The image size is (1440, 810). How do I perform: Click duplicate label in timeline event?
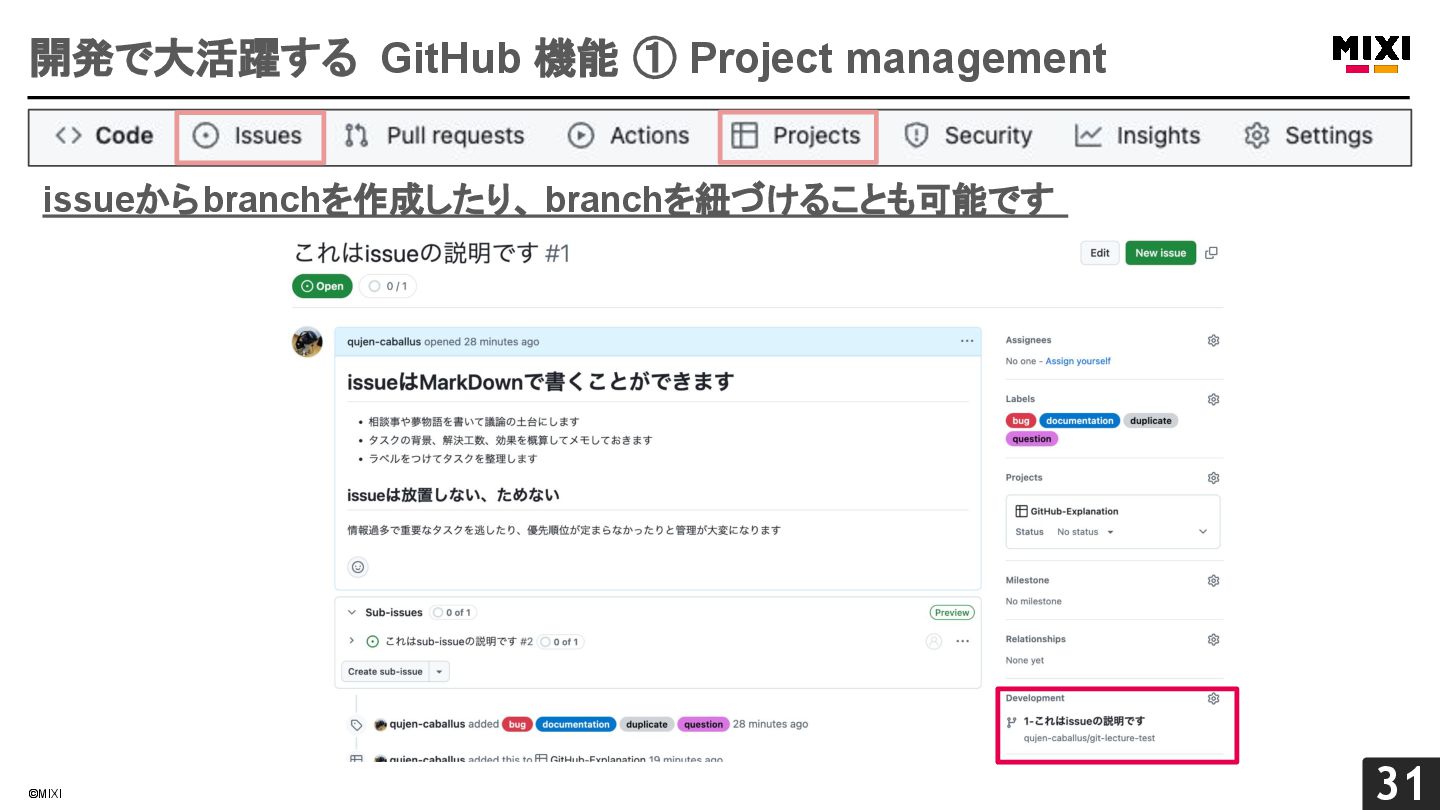point(647,724)
